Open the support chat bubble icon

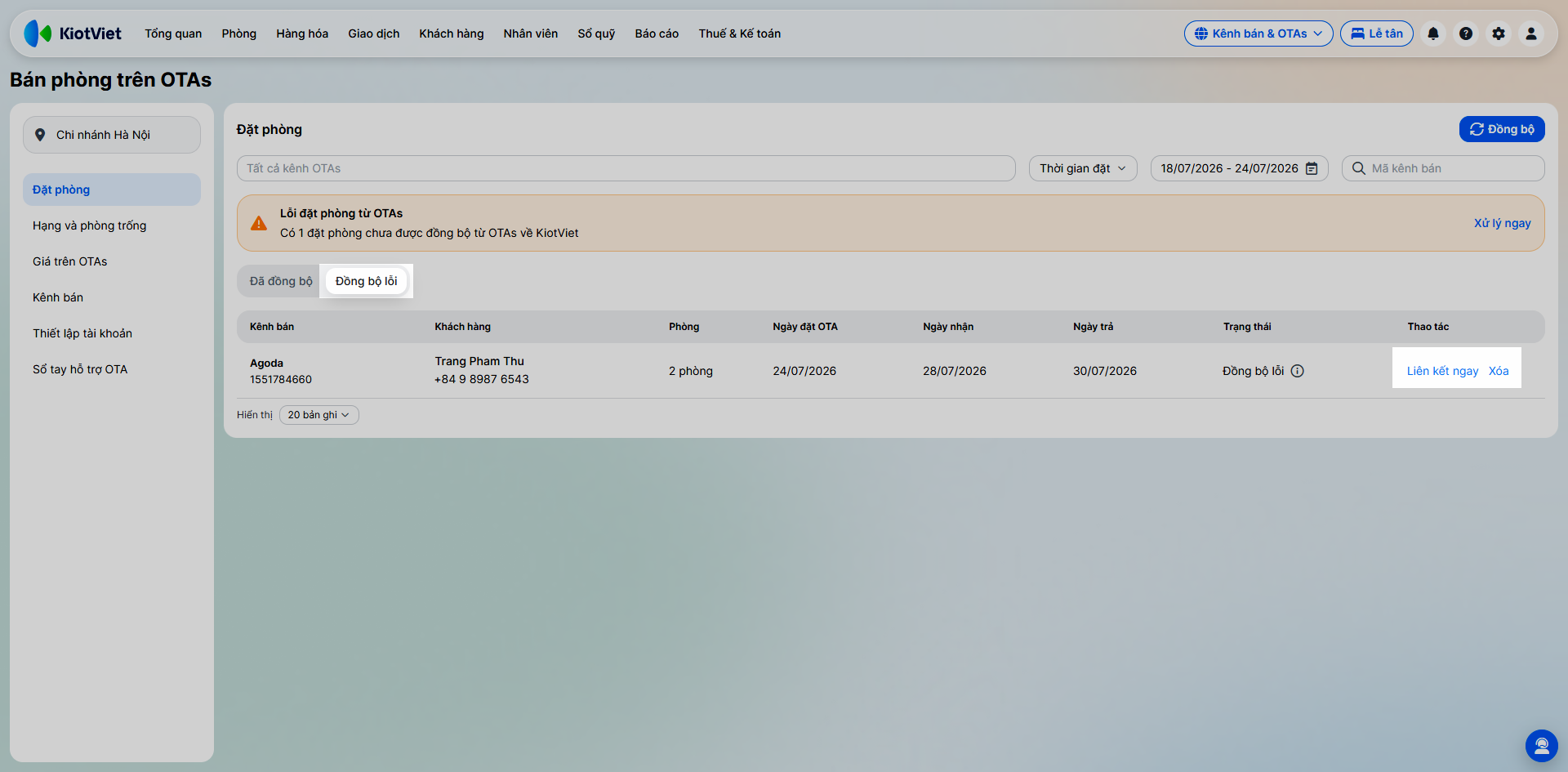(x=1542, y=746)
